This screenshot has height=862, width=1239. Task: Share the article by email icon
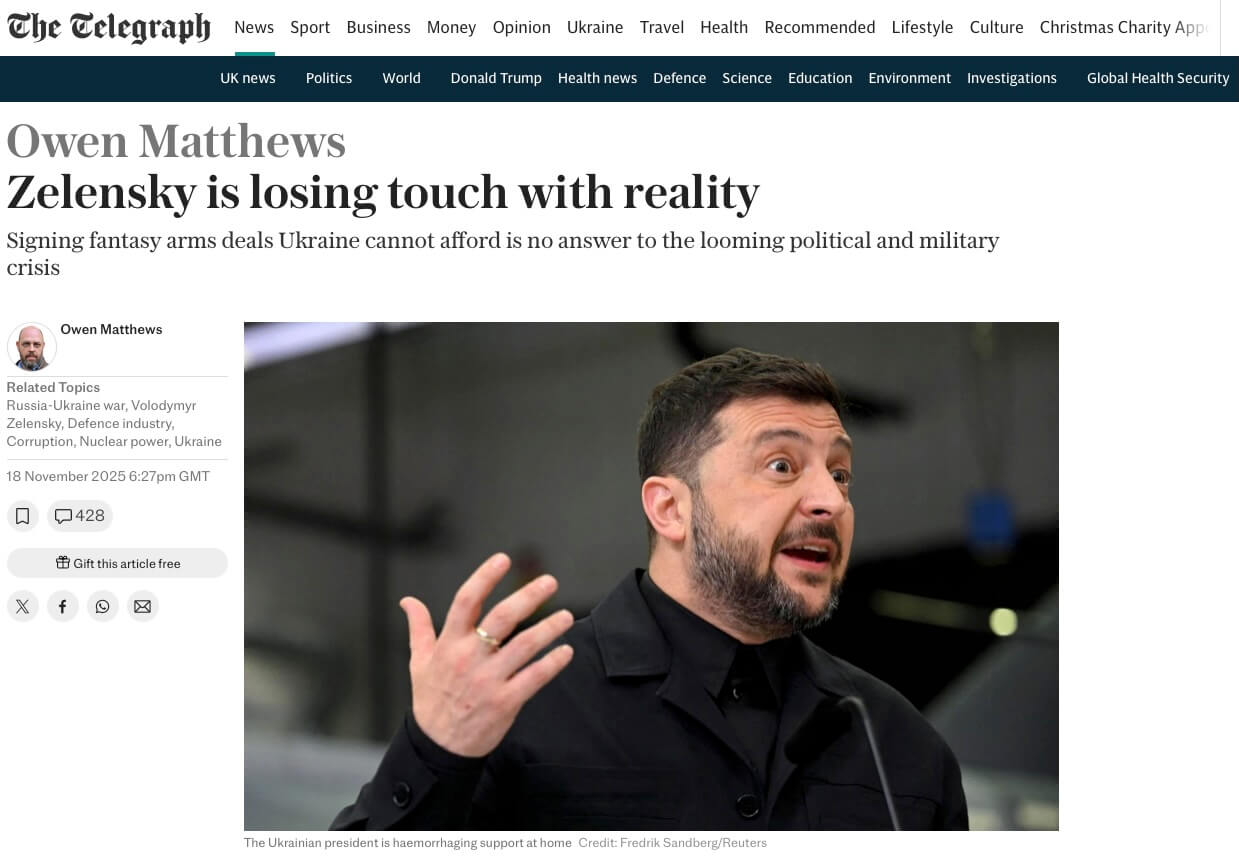click(143, 606)
